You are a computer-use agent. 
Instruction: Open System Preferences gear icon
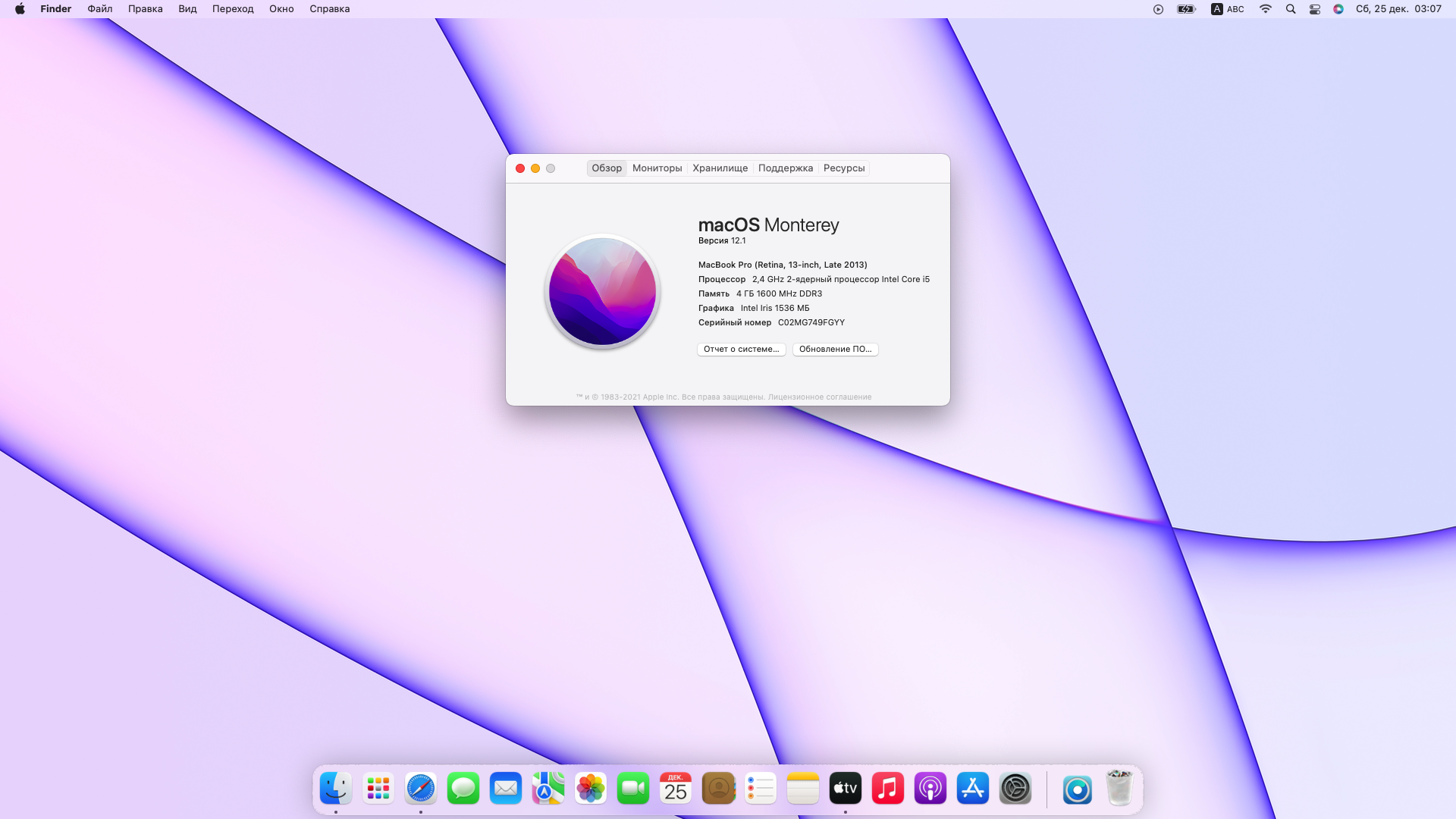(1015, 789)
